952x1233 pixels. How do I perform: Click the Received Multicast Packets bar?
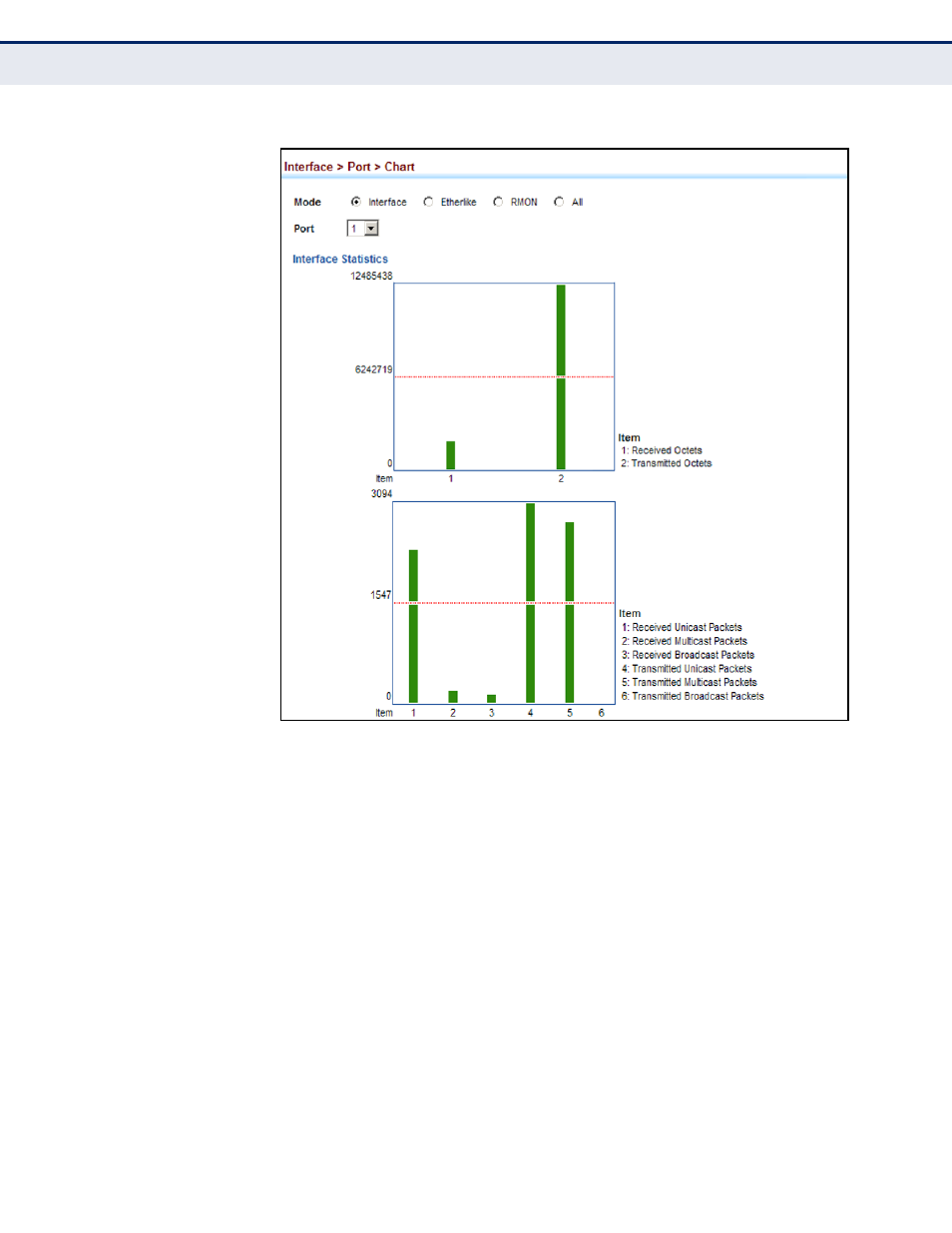[453, 697]
